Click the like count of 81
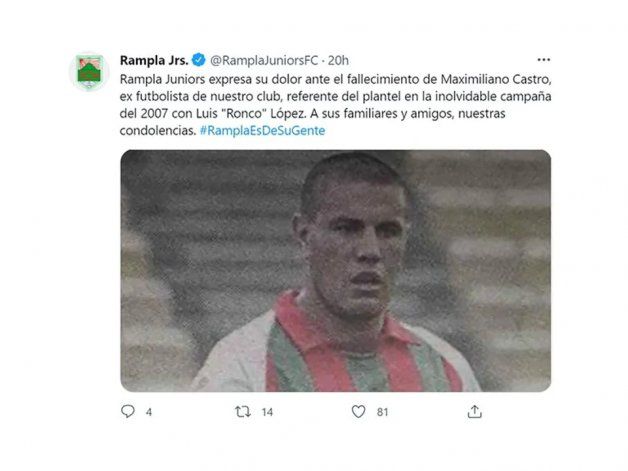The height and width of the screenshot is (471, 628). pyautogui.click(x=382, y=411)
